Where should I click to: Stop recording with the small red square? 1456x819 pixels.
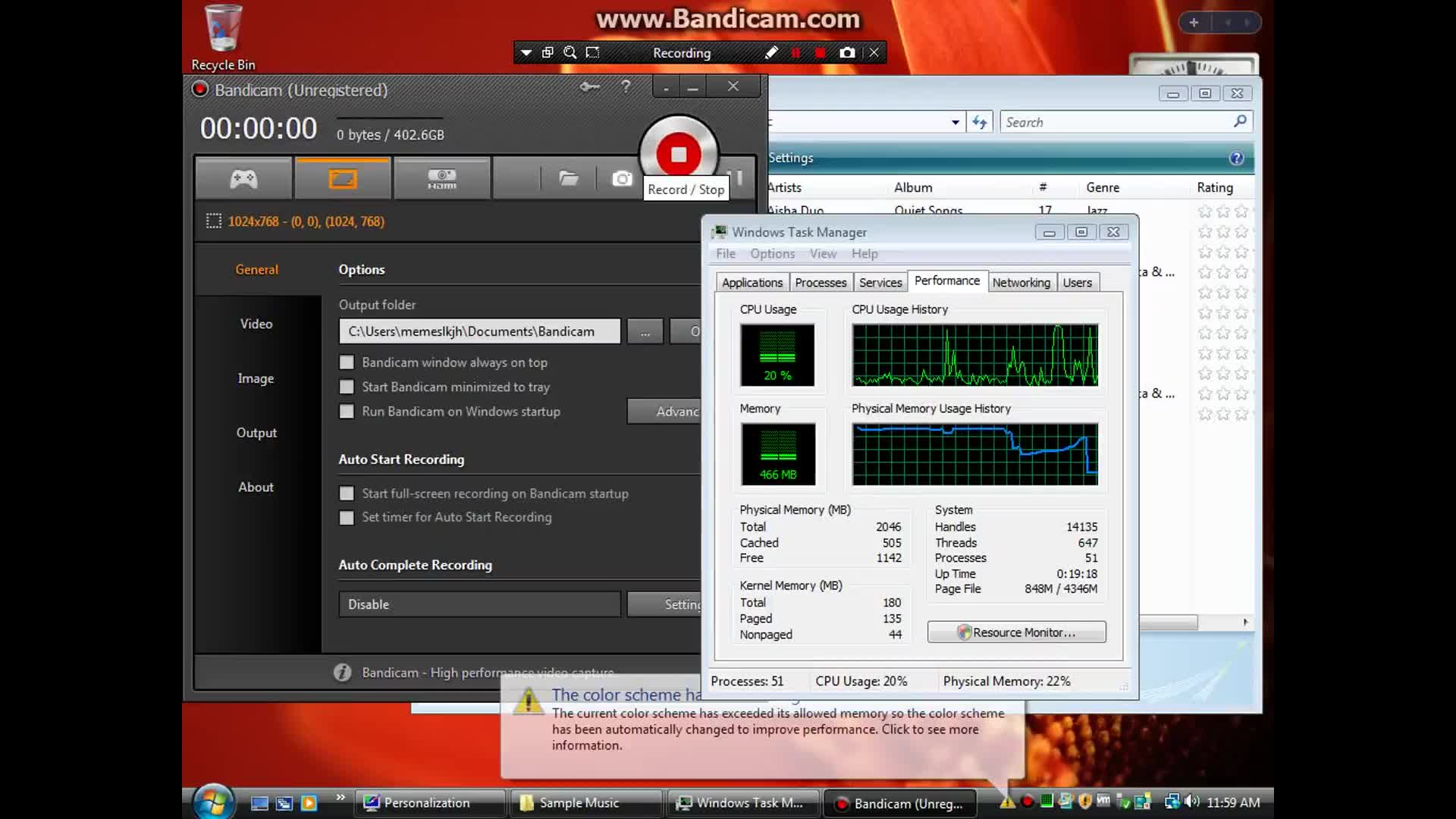(x=820, y=53)
